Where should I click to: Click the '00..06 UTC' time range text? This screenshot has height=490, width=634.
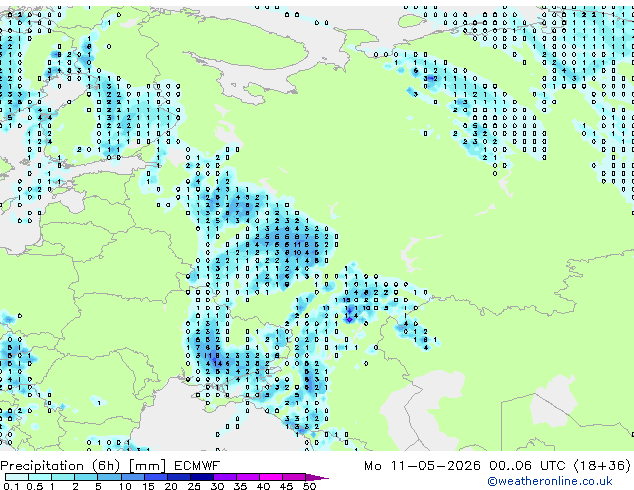pyautogui.click(x=527, y=466)
